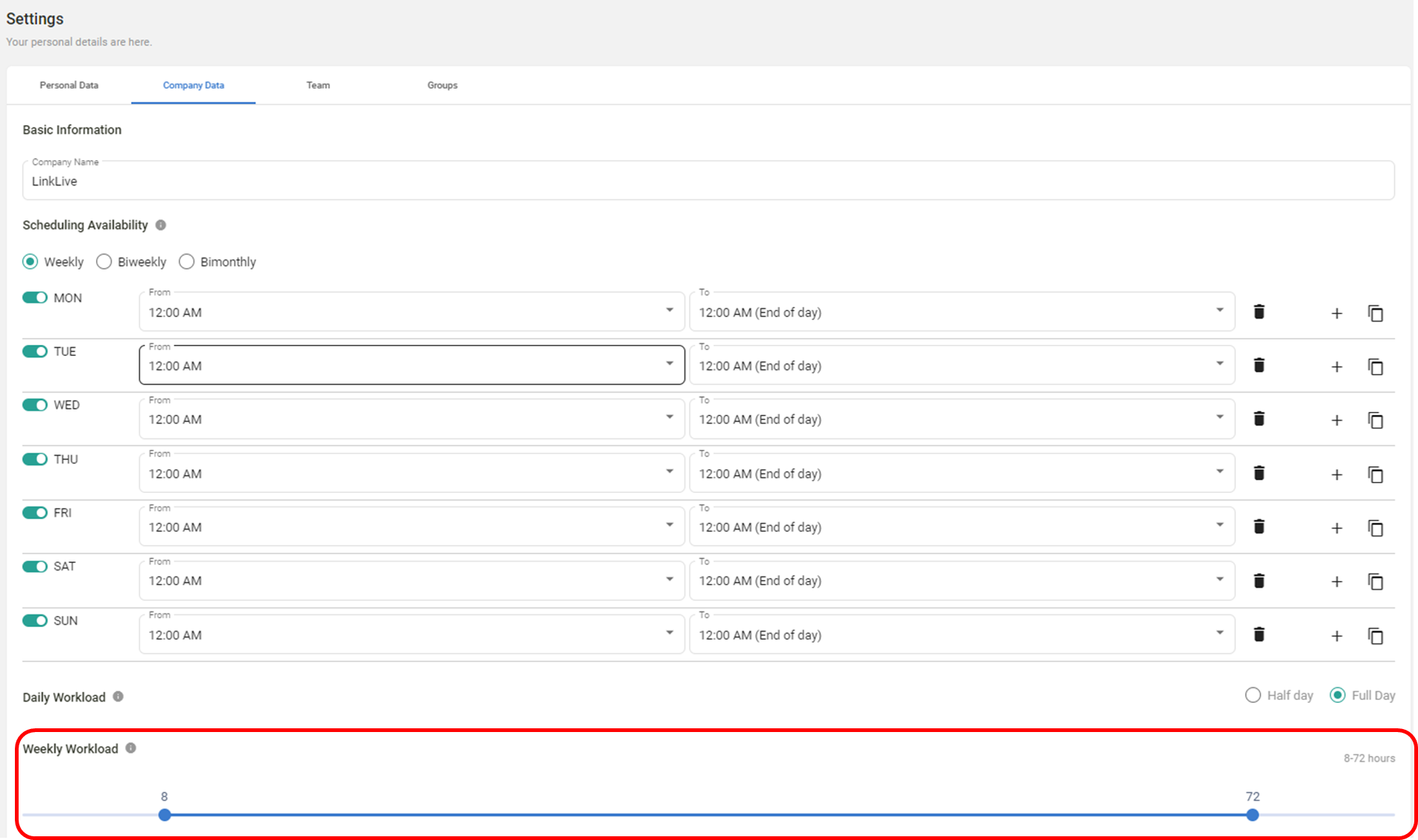Image resolution: width=1418 pixels, height=840 pixels.
Task: Open Scheduling Availability info tooltip icon
Action: tap(161, 225)
